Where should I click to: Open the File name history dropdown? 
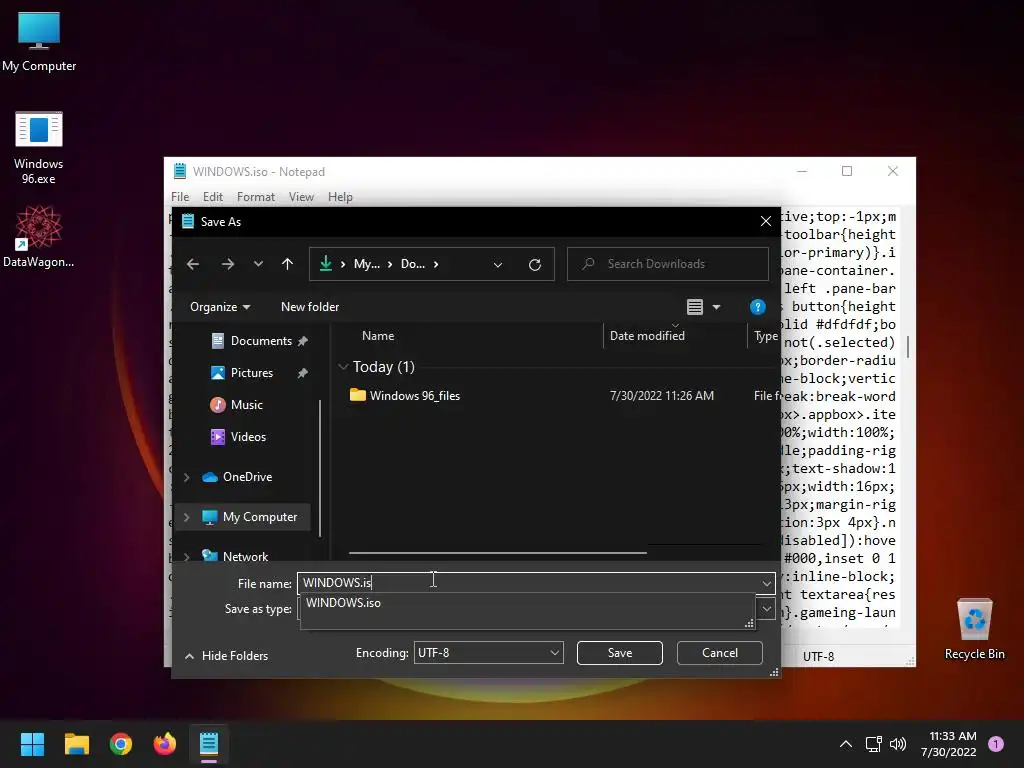767,583
